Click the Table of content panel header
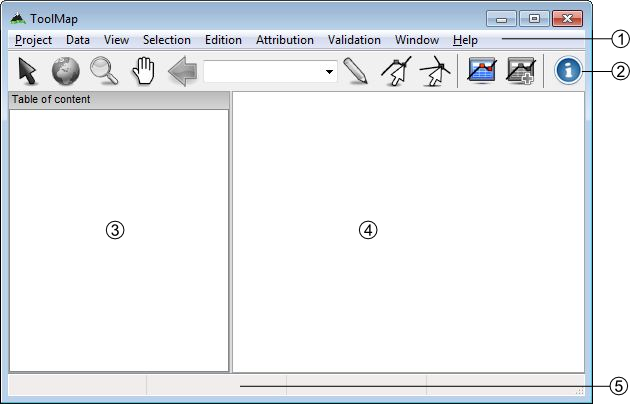 point(119,100)
